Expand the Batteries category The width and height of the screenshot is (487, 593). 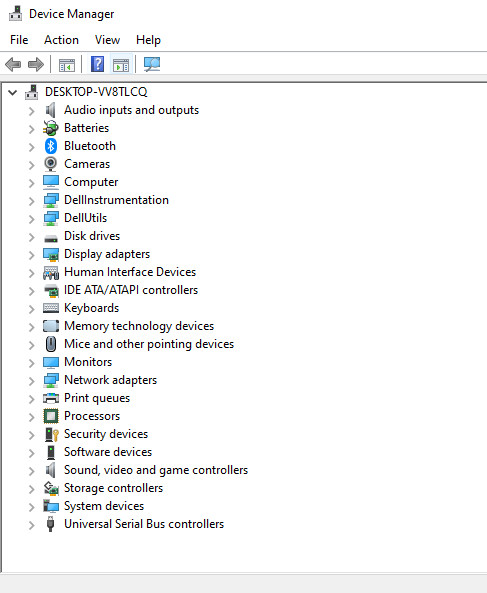pyautogui.click(x=32, y=129)
